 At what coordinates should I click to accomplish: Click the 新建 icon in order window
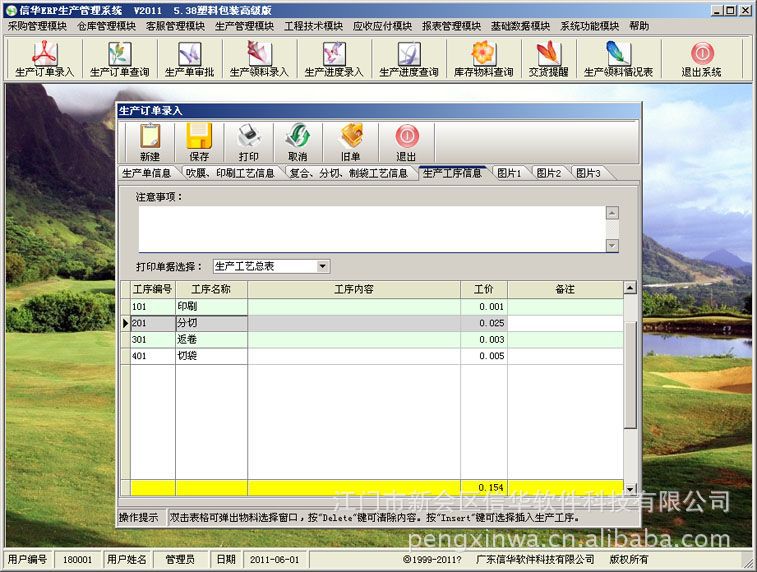point(150,142)
